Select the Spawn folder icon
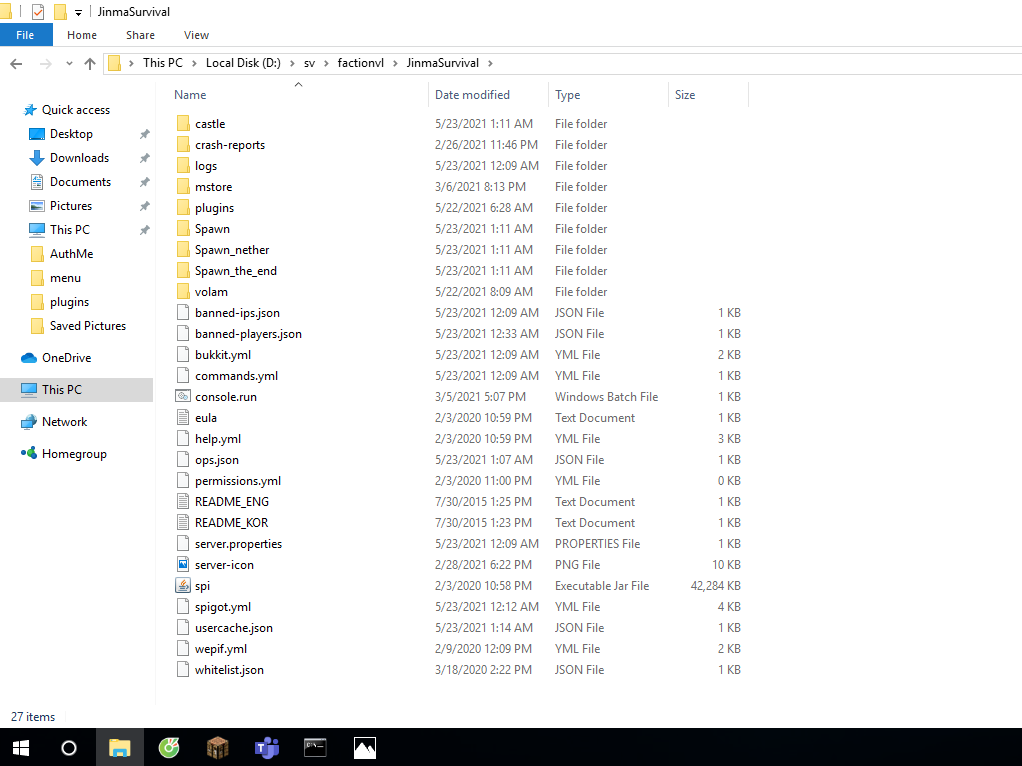 183,228
